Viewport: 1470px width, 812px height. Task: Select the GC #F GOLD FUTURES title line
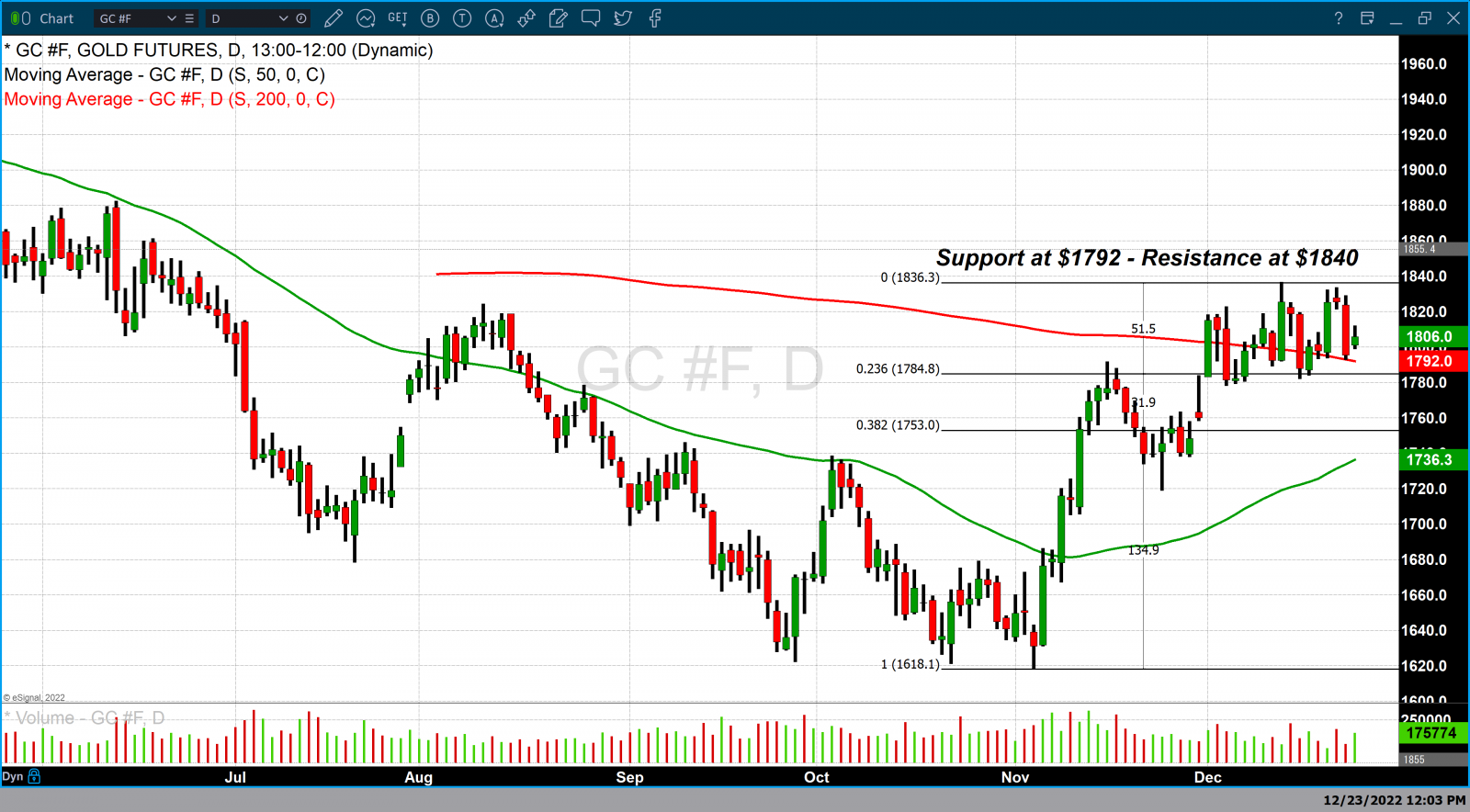click(x=219, y=51)
